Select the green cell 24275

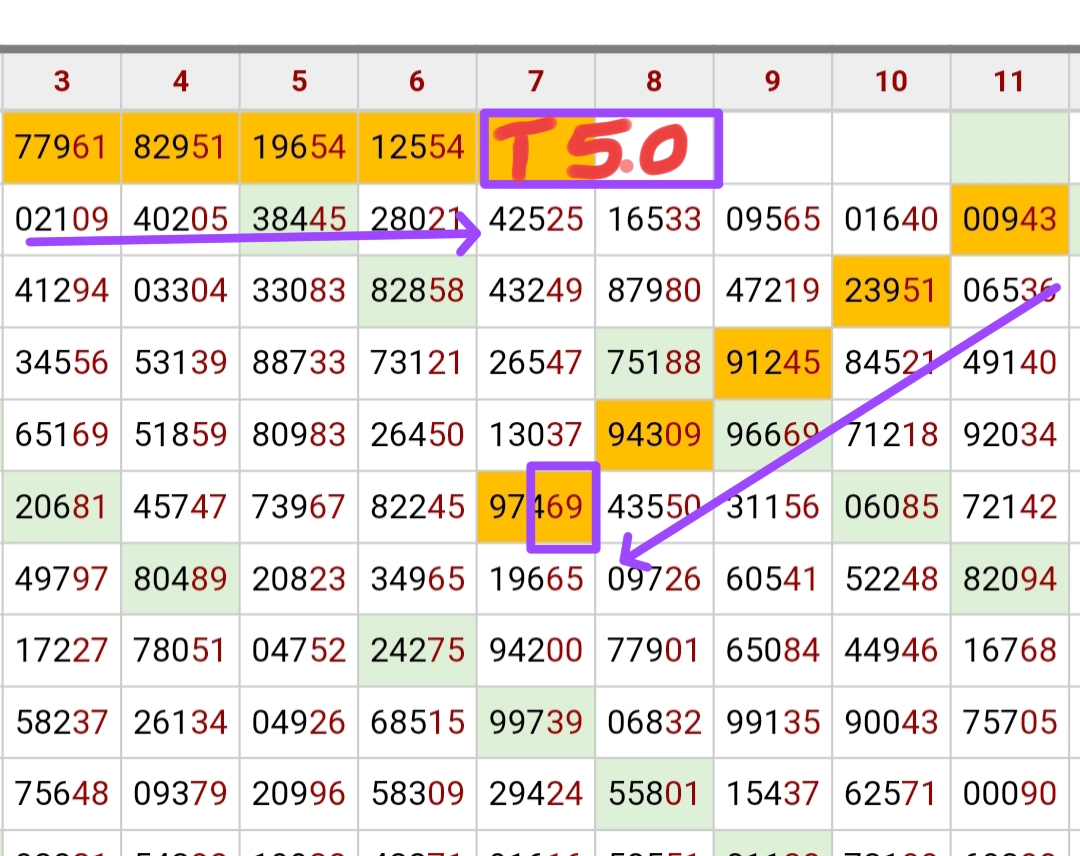coord(417,650)
